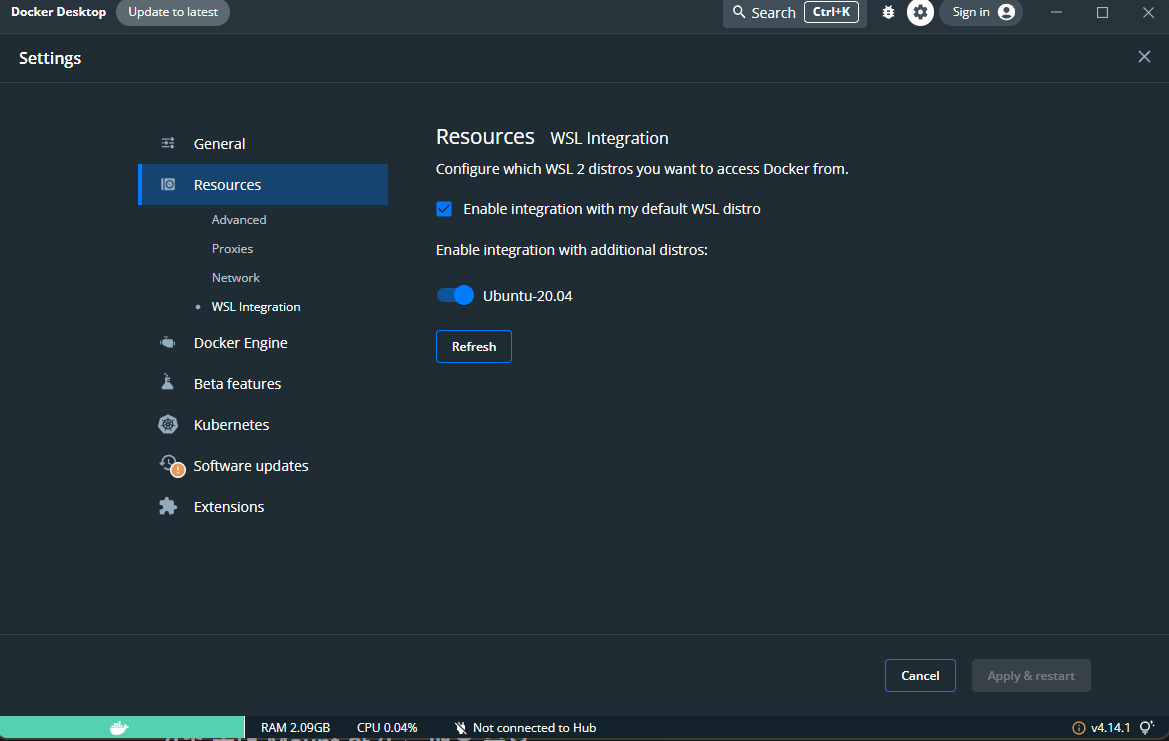Click the Docker whale status icon

tap(119, 728)
